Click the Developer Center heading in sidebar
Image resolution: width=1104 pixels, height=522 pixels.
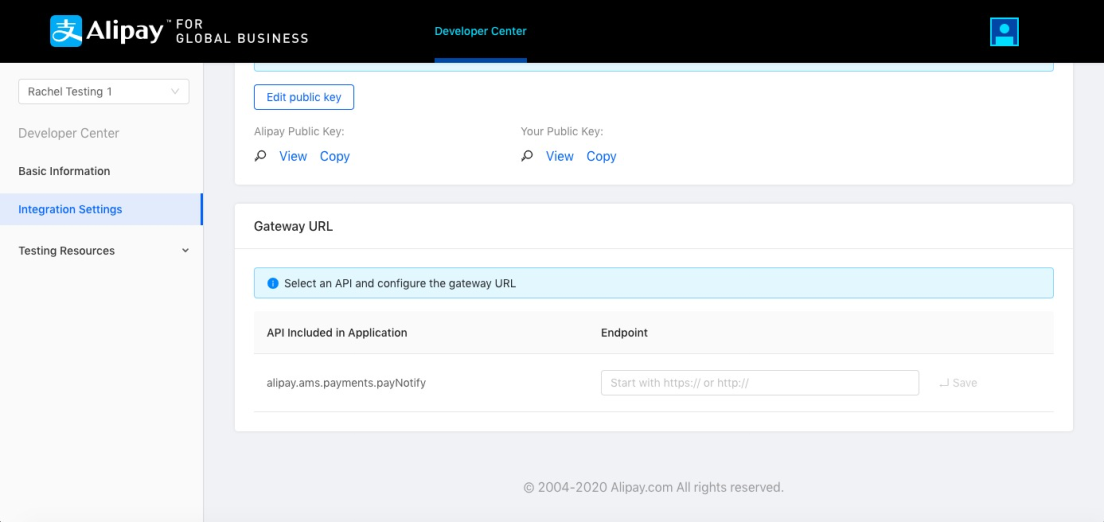tap(68, 133)
